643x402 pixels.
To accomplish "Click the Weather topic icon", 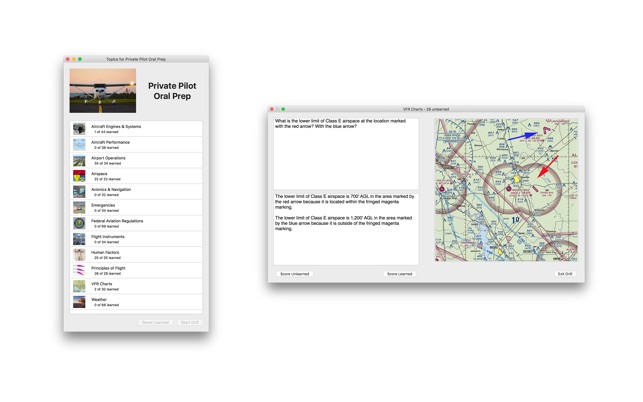I will point(79,302).
